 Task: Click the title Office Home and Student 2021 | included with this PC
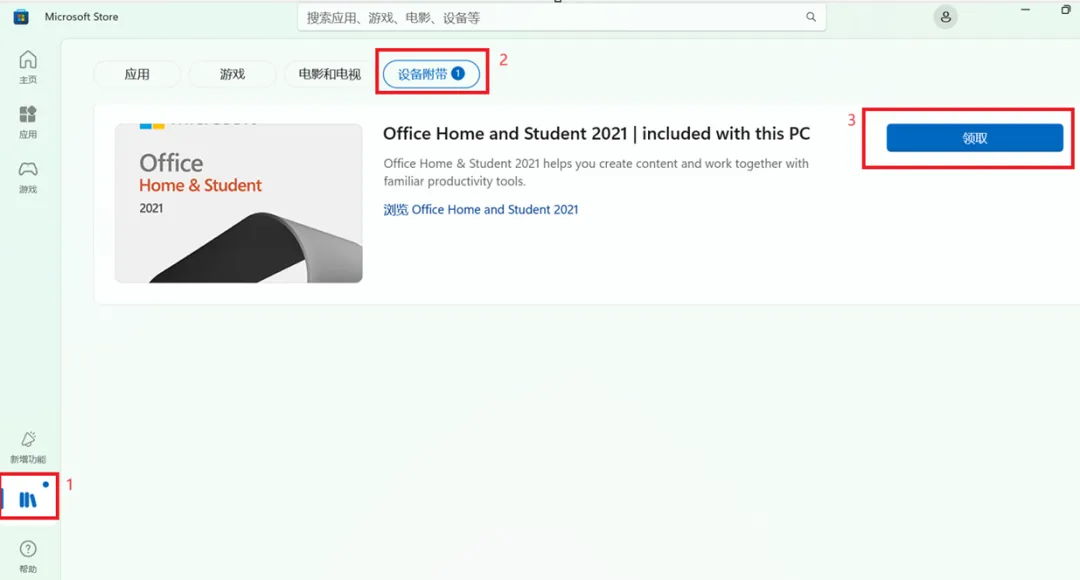(x=596, y=134)
